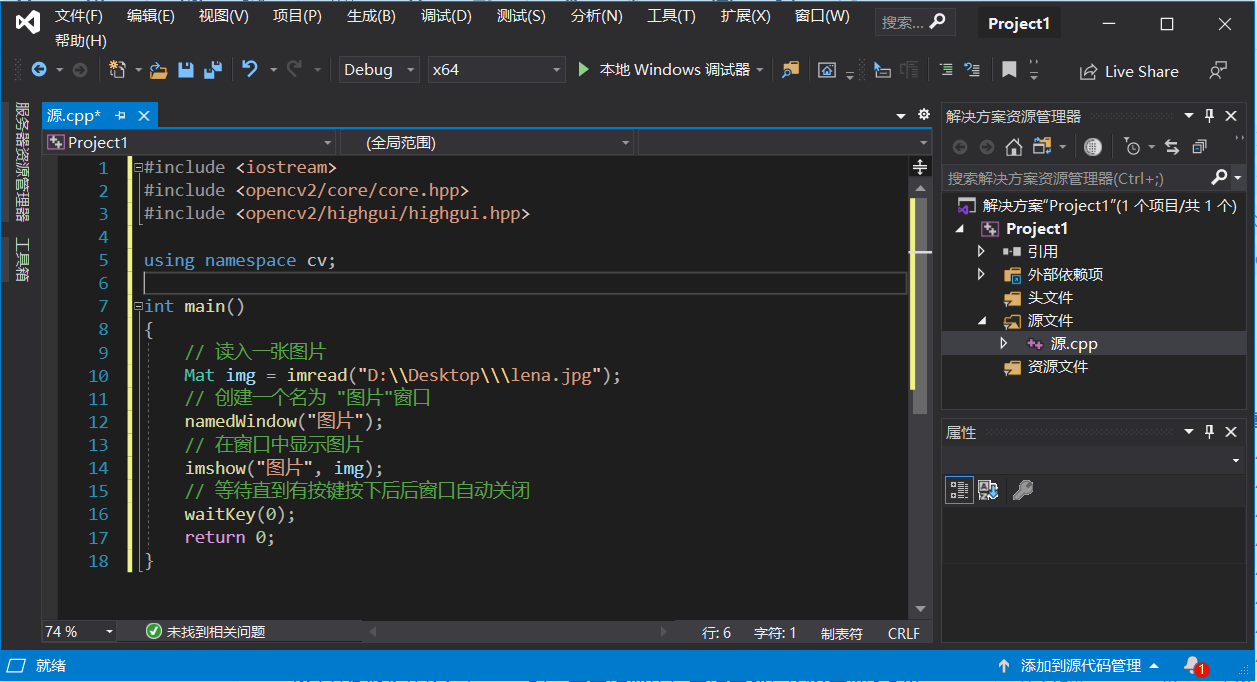Open the debugger target dropdown arrow
The height and width of the screenshot is (682, 1257).
tap(760, 70)
